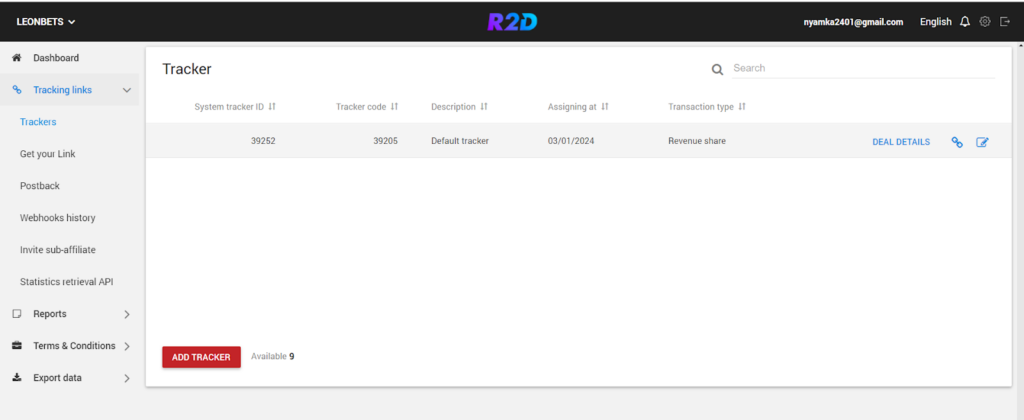Click account email nyamka2401@gmail.com
Viewport: 1024px width, 420px height.
(x=853, y=22)
